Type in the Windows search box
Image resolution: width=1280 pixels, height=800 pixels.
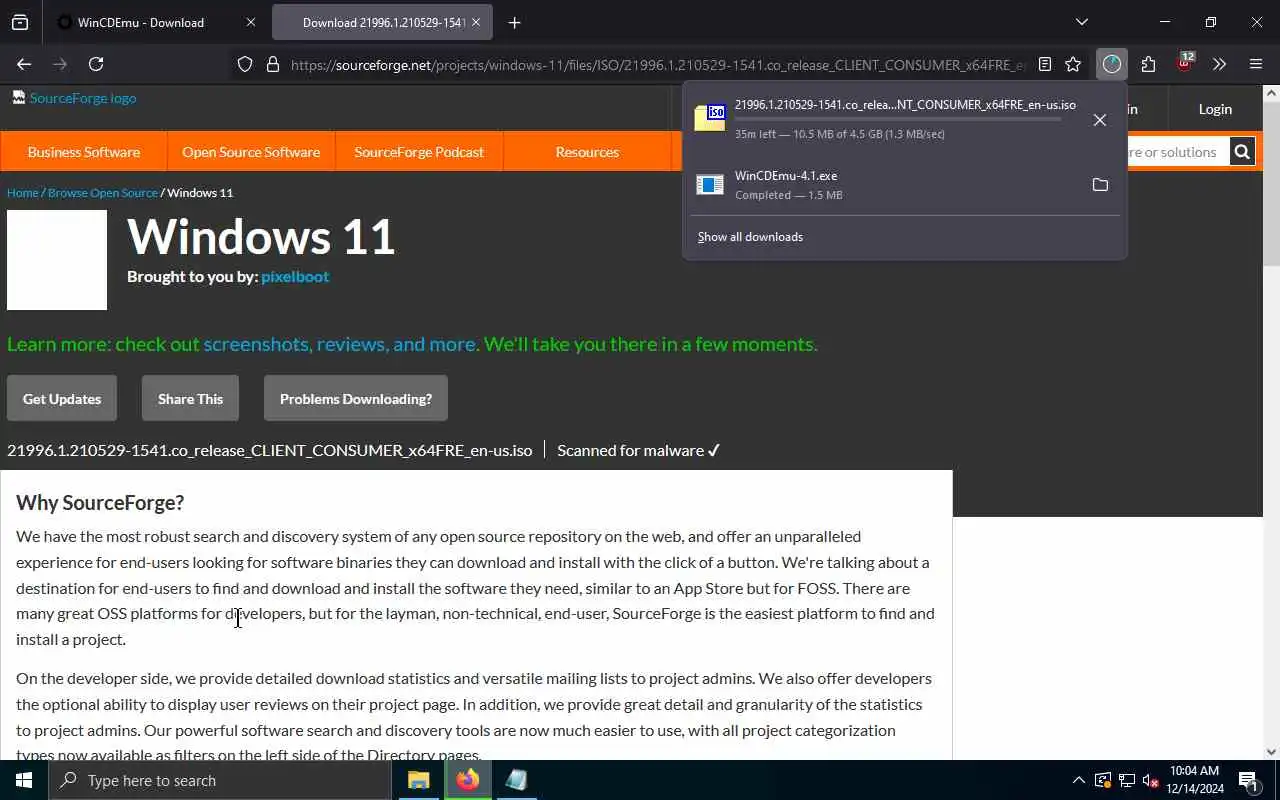[219, 780]
